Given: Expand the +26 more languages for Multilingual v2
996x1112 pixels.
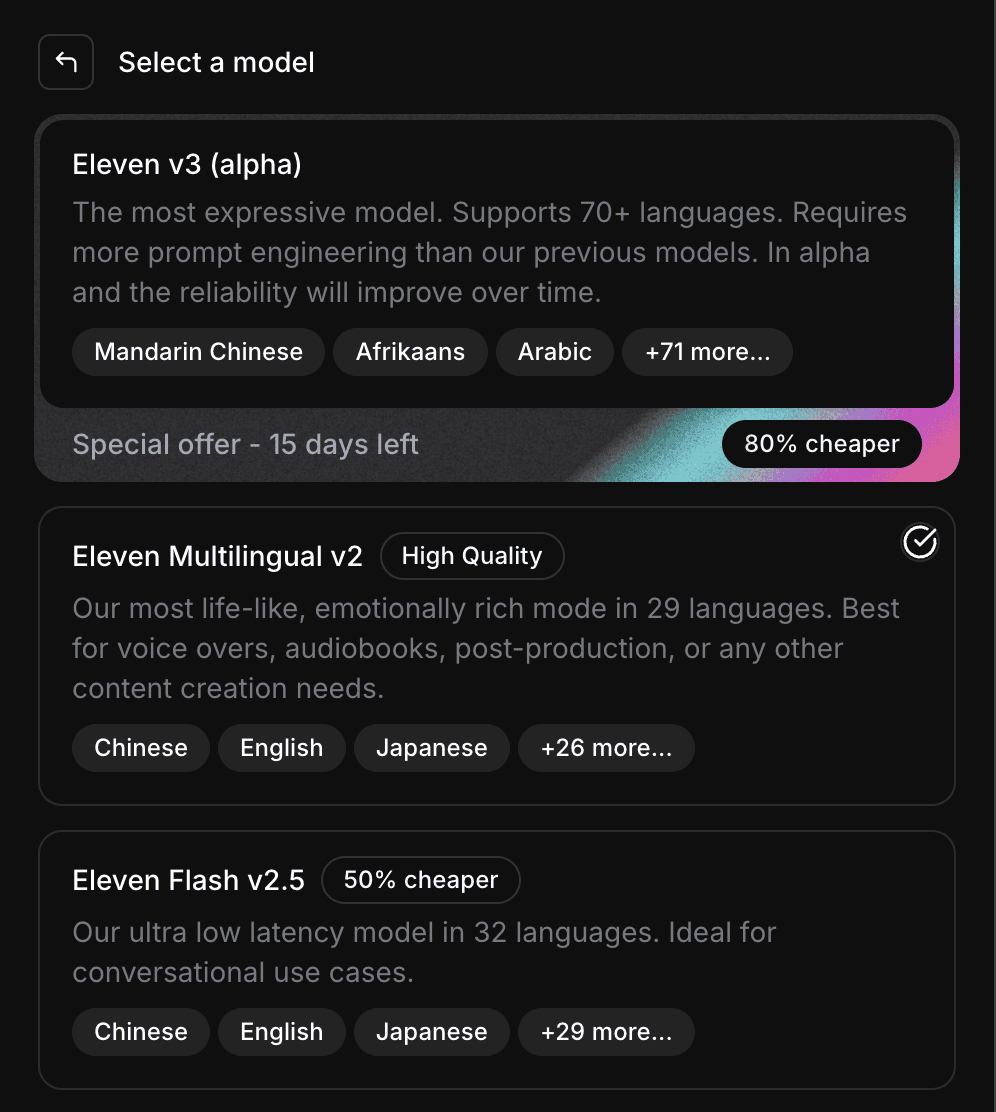Looking at the screenshot, I should tap(606, 747).
